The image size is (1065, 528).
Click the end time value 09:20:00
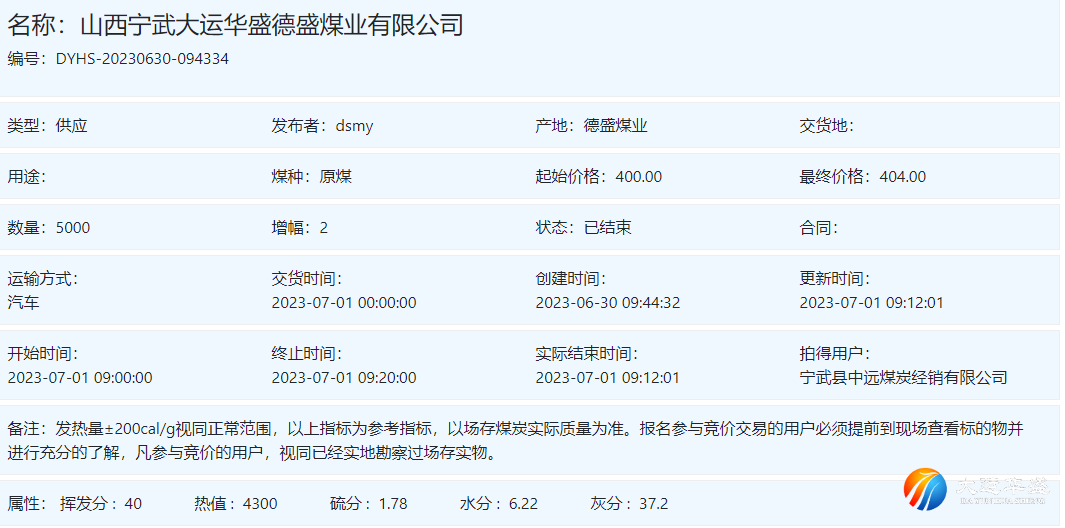[x=344, y=378]
